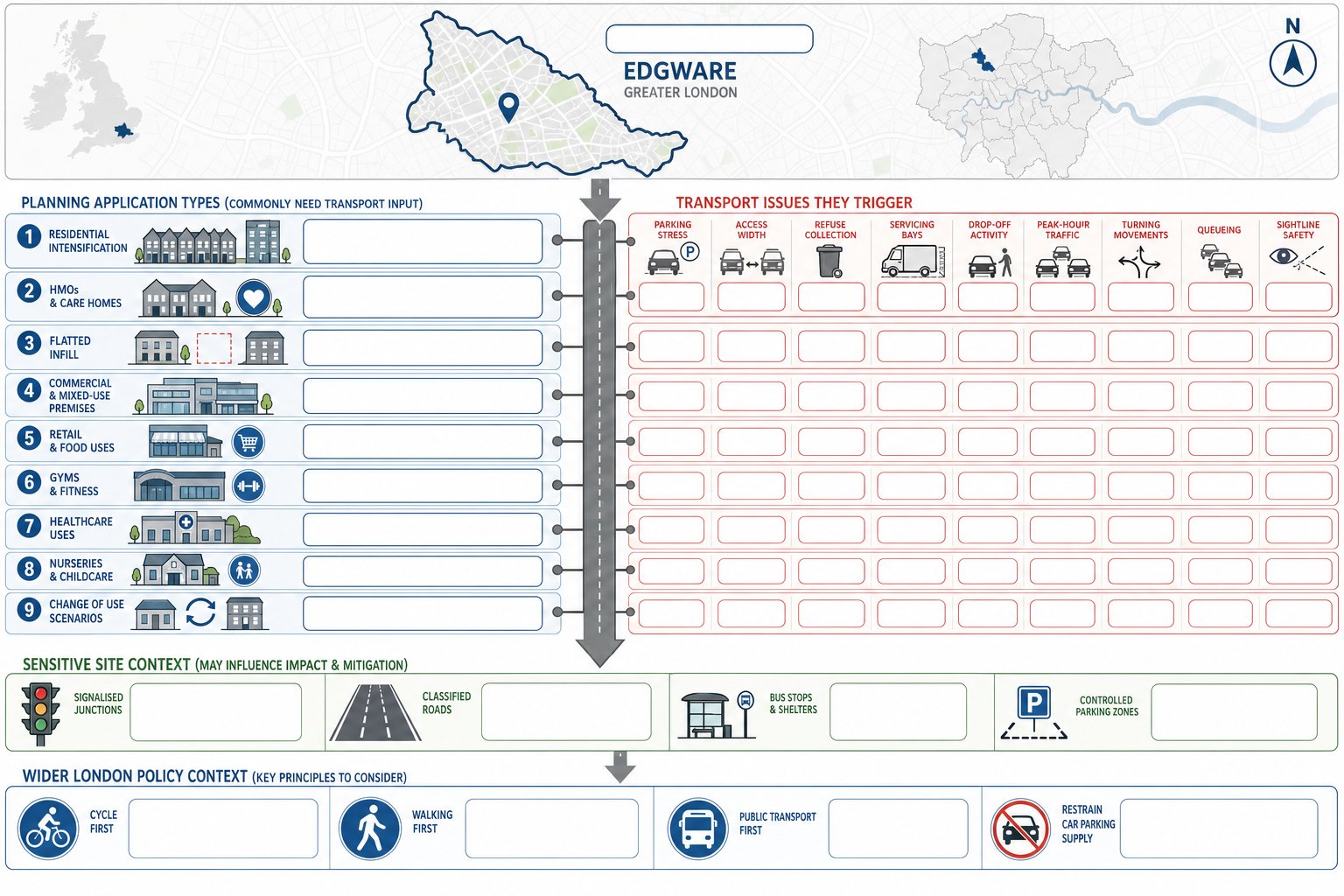The image size is (1344, 896).
Task: Click the blank field for Healthcare Uses
Action: [x=423, y=529]
